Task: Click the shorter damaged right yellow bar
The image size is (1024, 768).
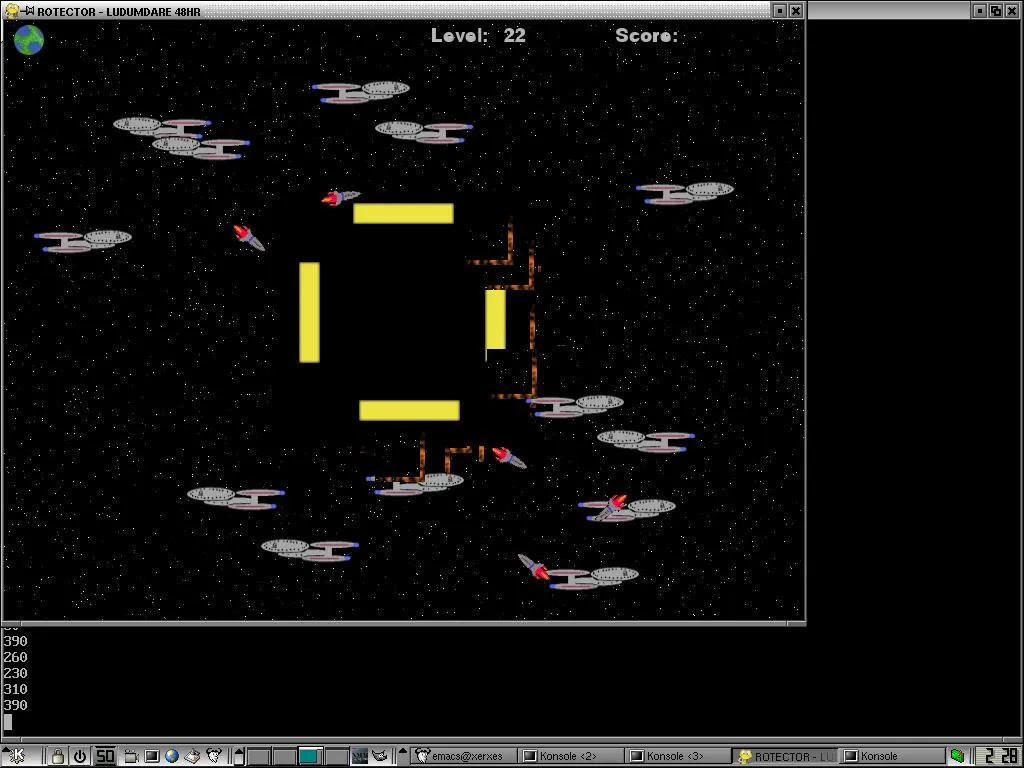Action: point(496,319)
